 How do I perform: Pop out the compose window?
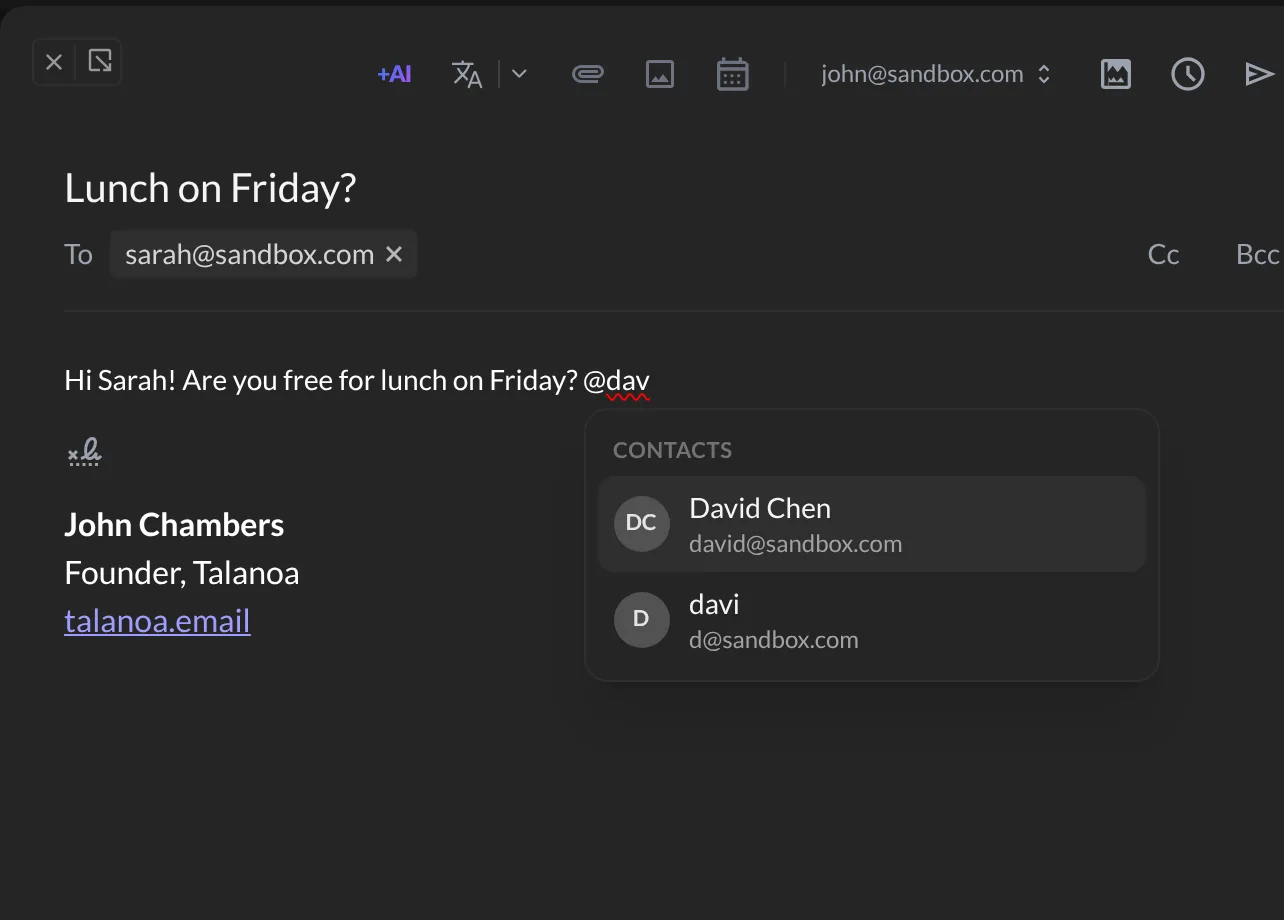(x=100, y=62)
